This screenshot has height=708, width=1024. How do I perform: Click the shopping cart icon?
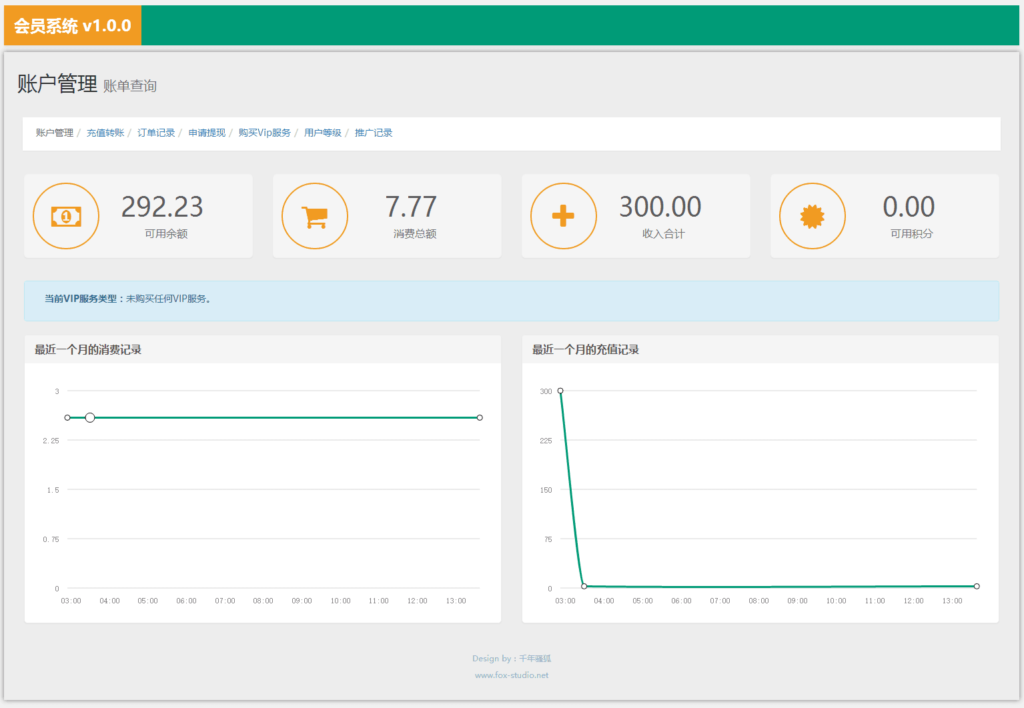click(x=315, y=217)
